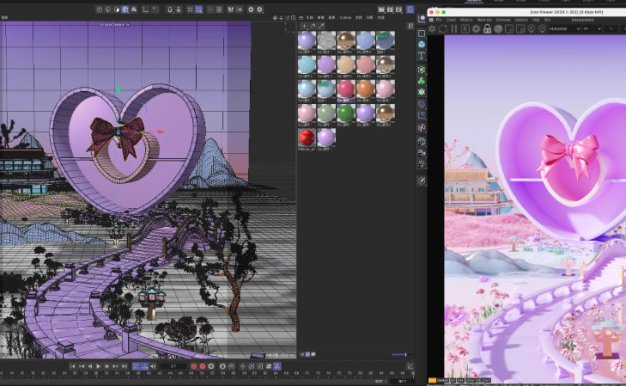Open the Compare menu in Live Viewer

pyautogui.click(x=503, y=20)
